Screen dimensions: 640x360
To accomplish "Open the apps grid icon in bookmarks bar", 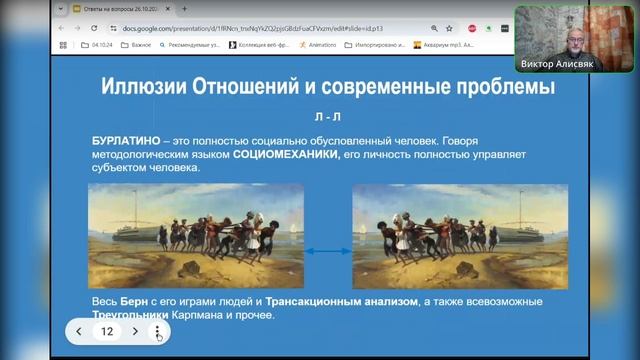I will 63,45.
